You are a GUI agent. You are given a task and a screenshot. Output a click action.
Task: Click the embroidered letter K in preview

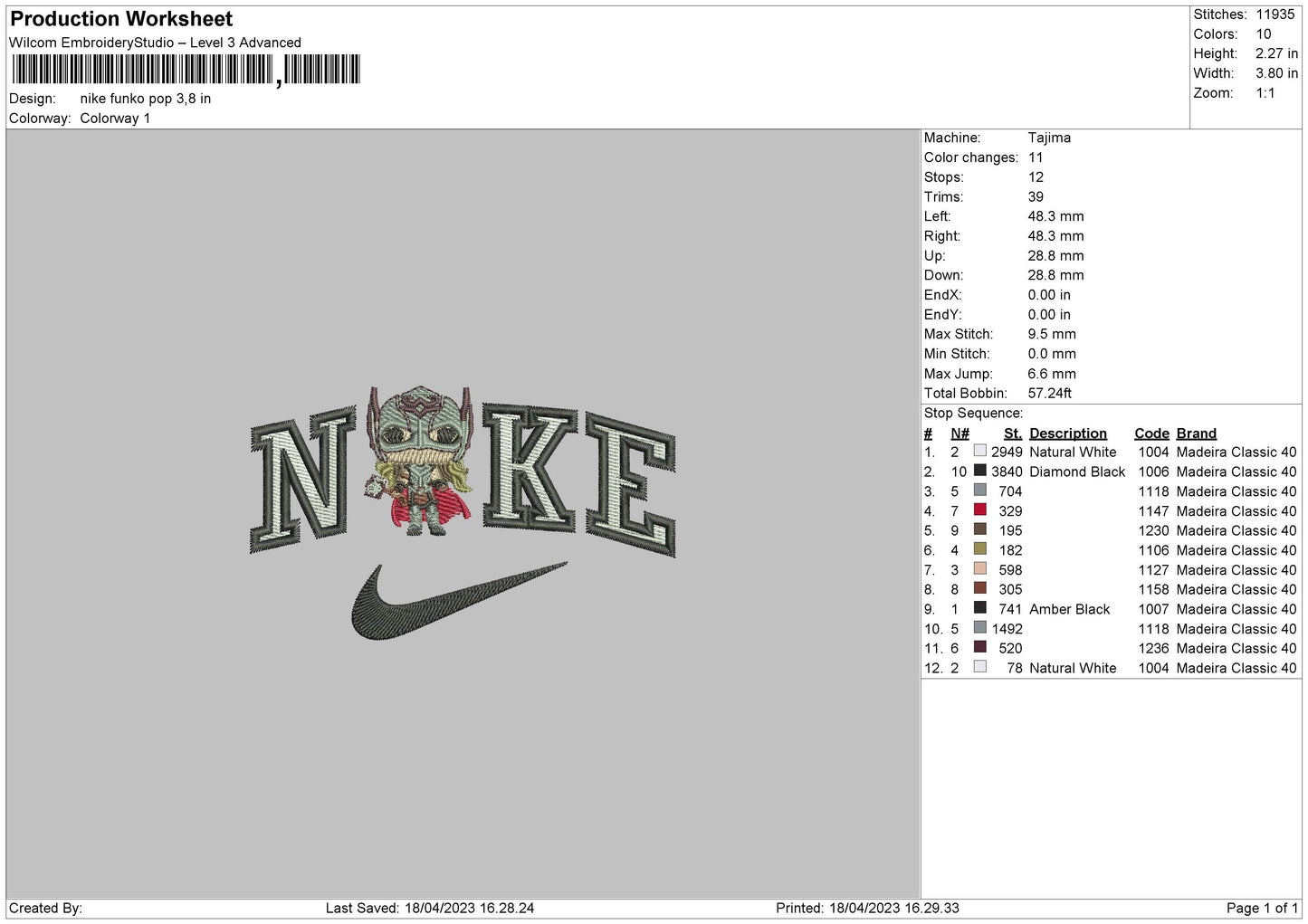[530, 467]
